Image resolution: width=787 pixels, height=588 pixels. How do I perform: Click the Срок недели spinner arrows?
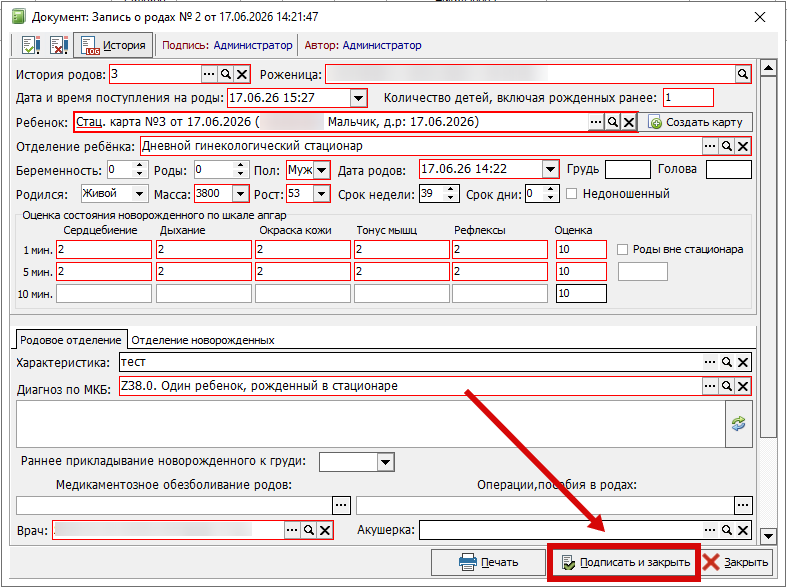451,194
